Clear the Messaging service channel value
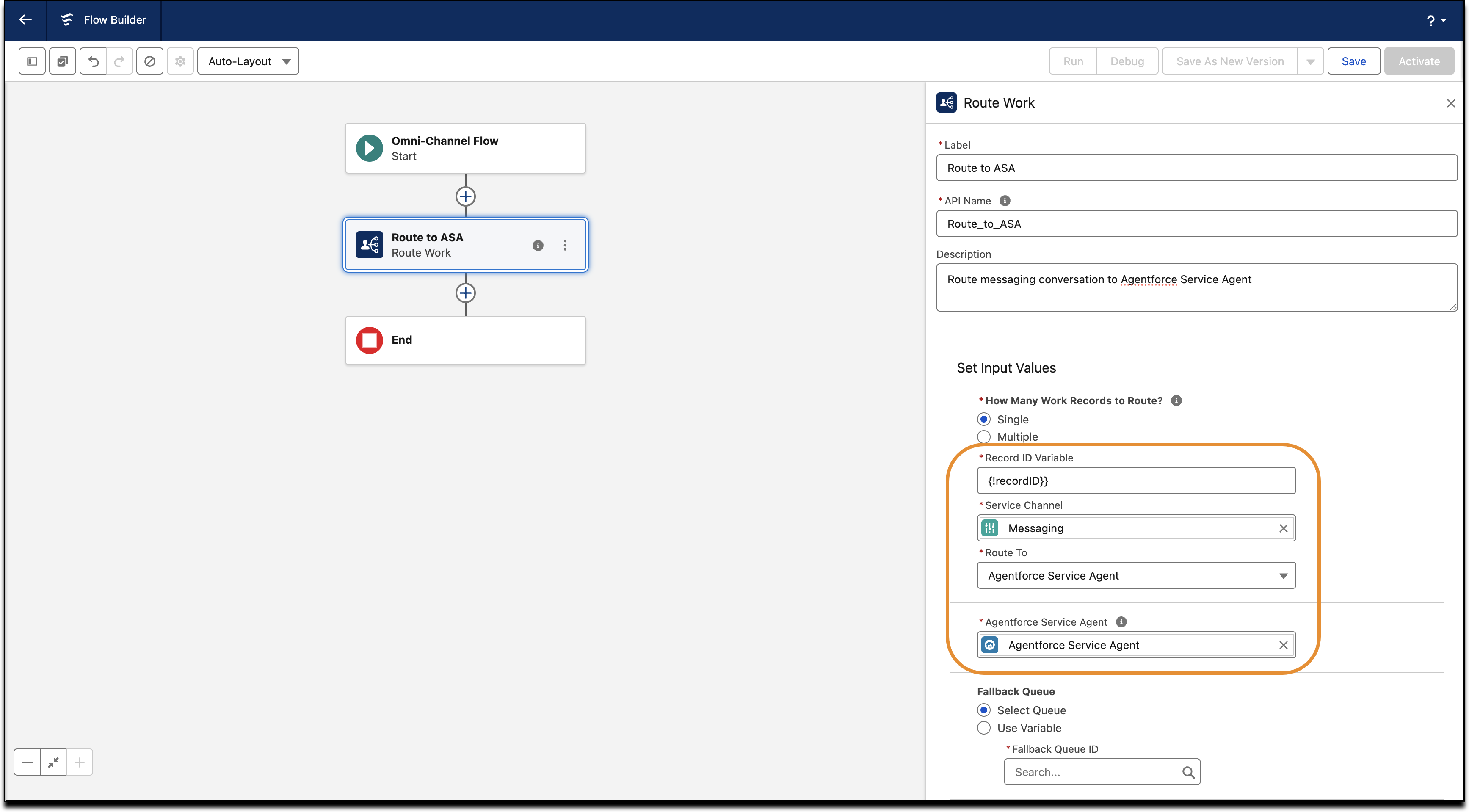1469x812 pixels. [1283, 528]
